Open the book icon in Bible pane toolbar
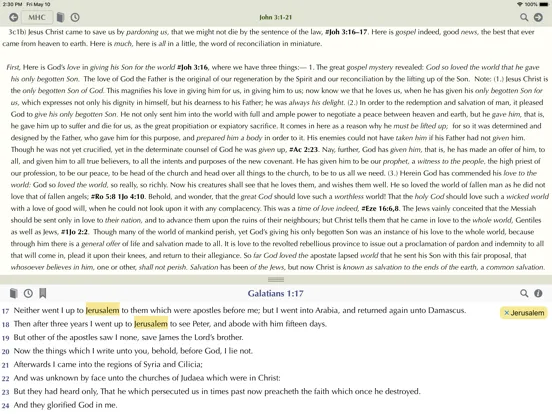The height and width of the screenshot is (414, 552). point(13,293)
